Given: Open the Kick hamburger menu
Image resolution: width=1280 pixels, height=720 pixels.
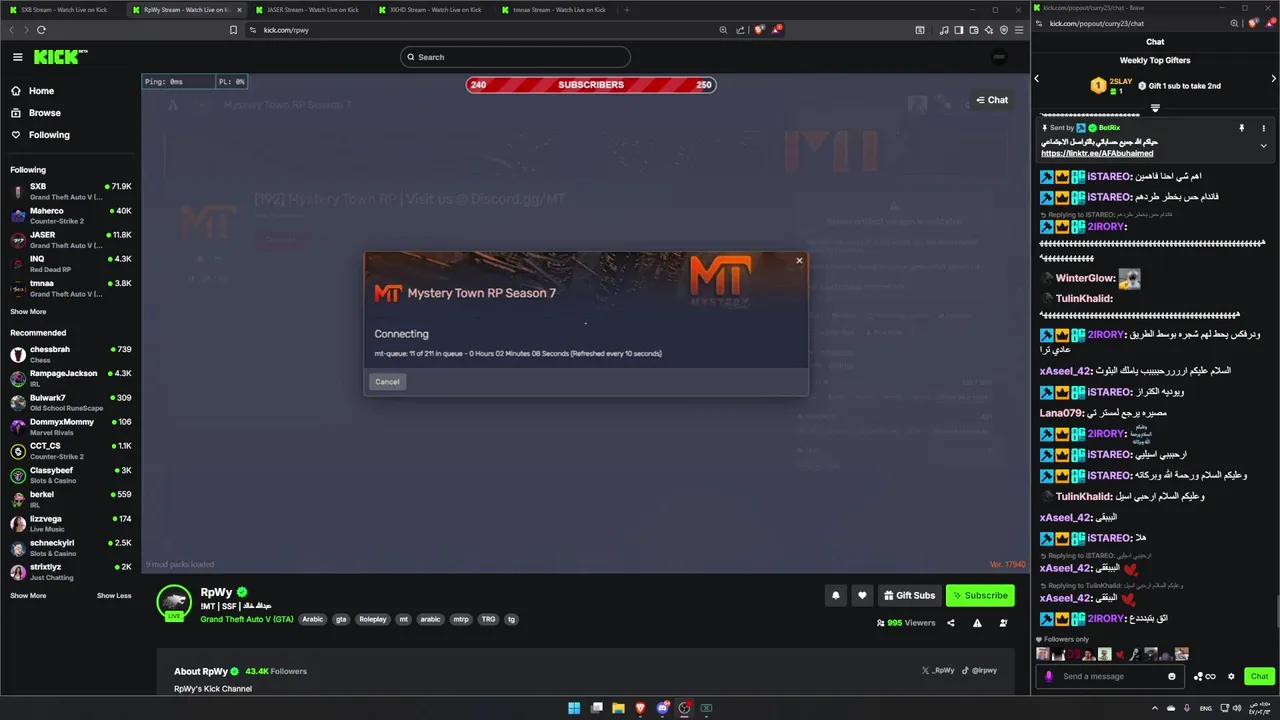Looking at the screenshot, I should coord(17,57).
